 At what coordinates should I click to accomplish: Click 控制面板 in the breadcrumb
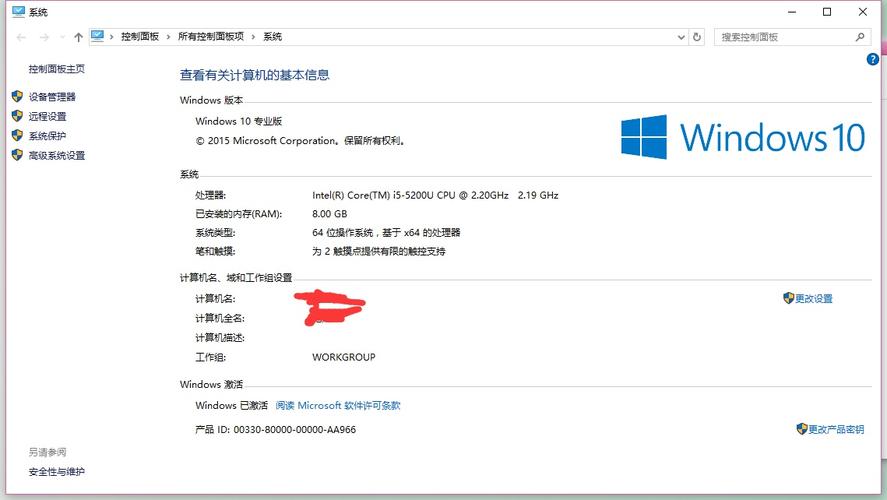pyautogui.click(x=140, y=37)
